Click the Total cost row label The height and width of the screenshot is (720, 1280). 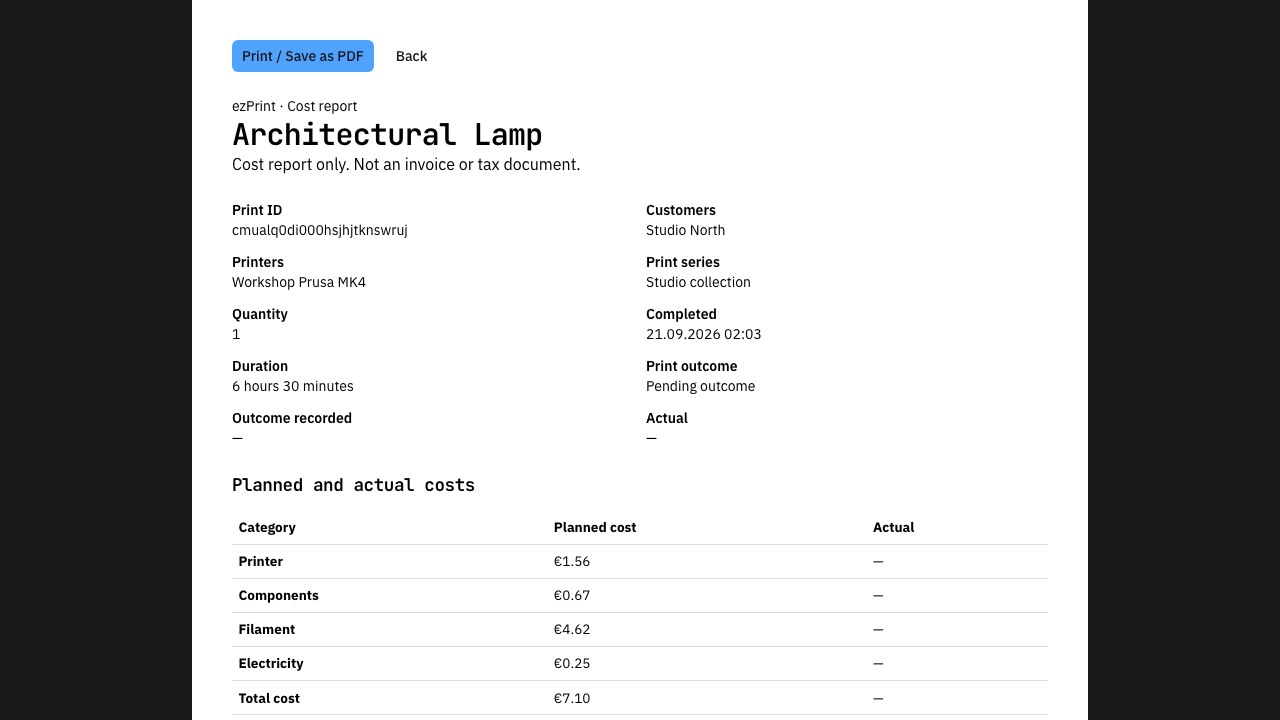pyautogui.click(x=269, y=698)
